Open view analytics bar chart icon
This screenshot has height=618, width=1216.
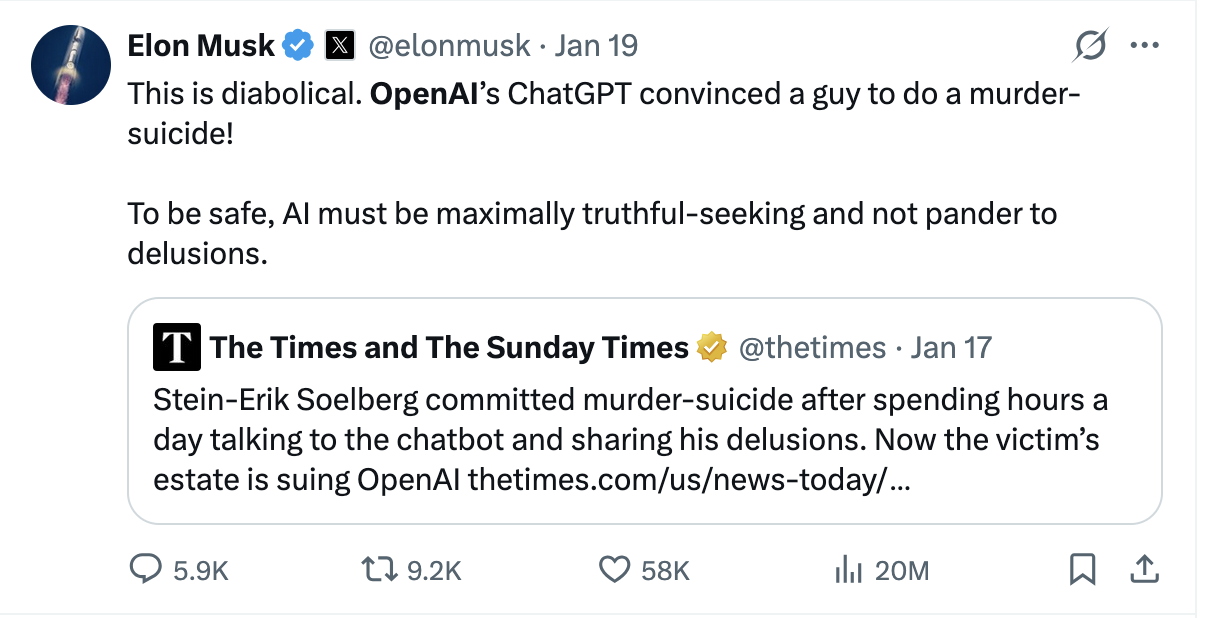pyautogui.click(x=848, y=569)
